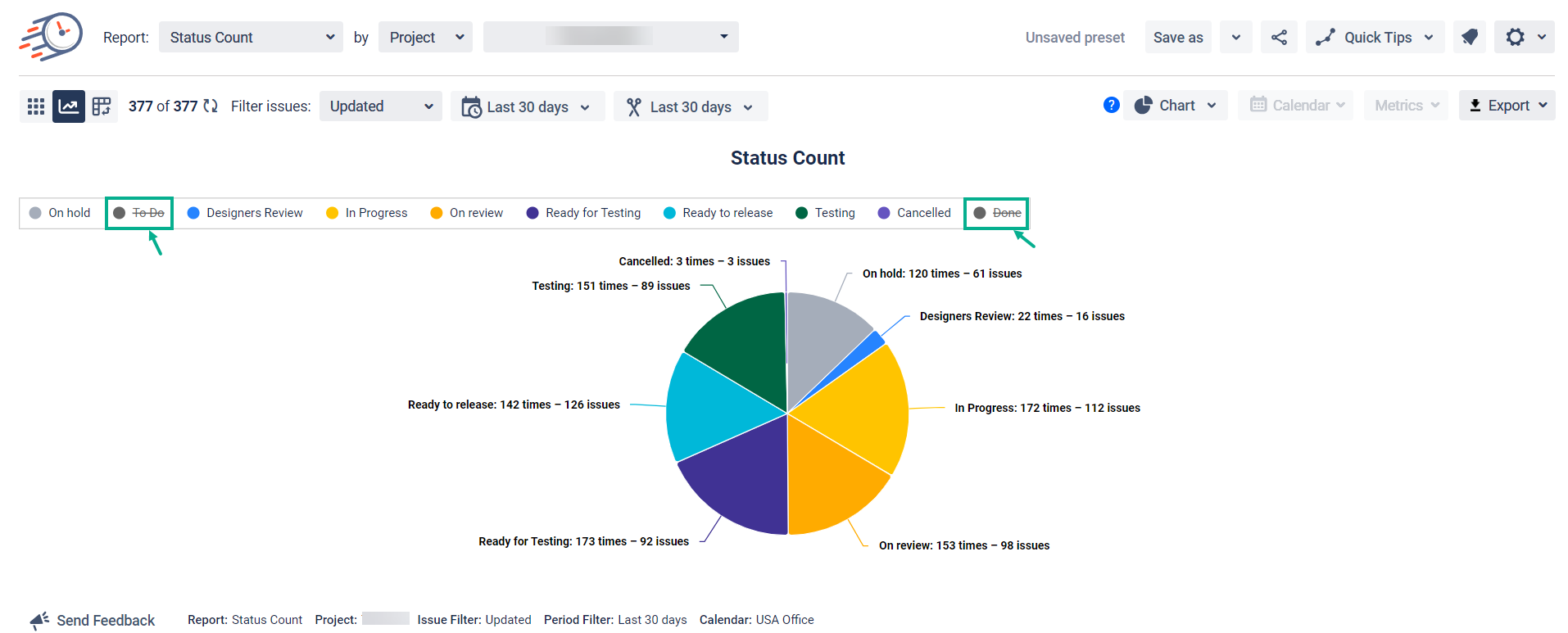The height and width of the screenshot is (633, 1568).
Task: Expand the Updated filter issues dropdown
Action: pyautogui.click(x=380, y=106)
